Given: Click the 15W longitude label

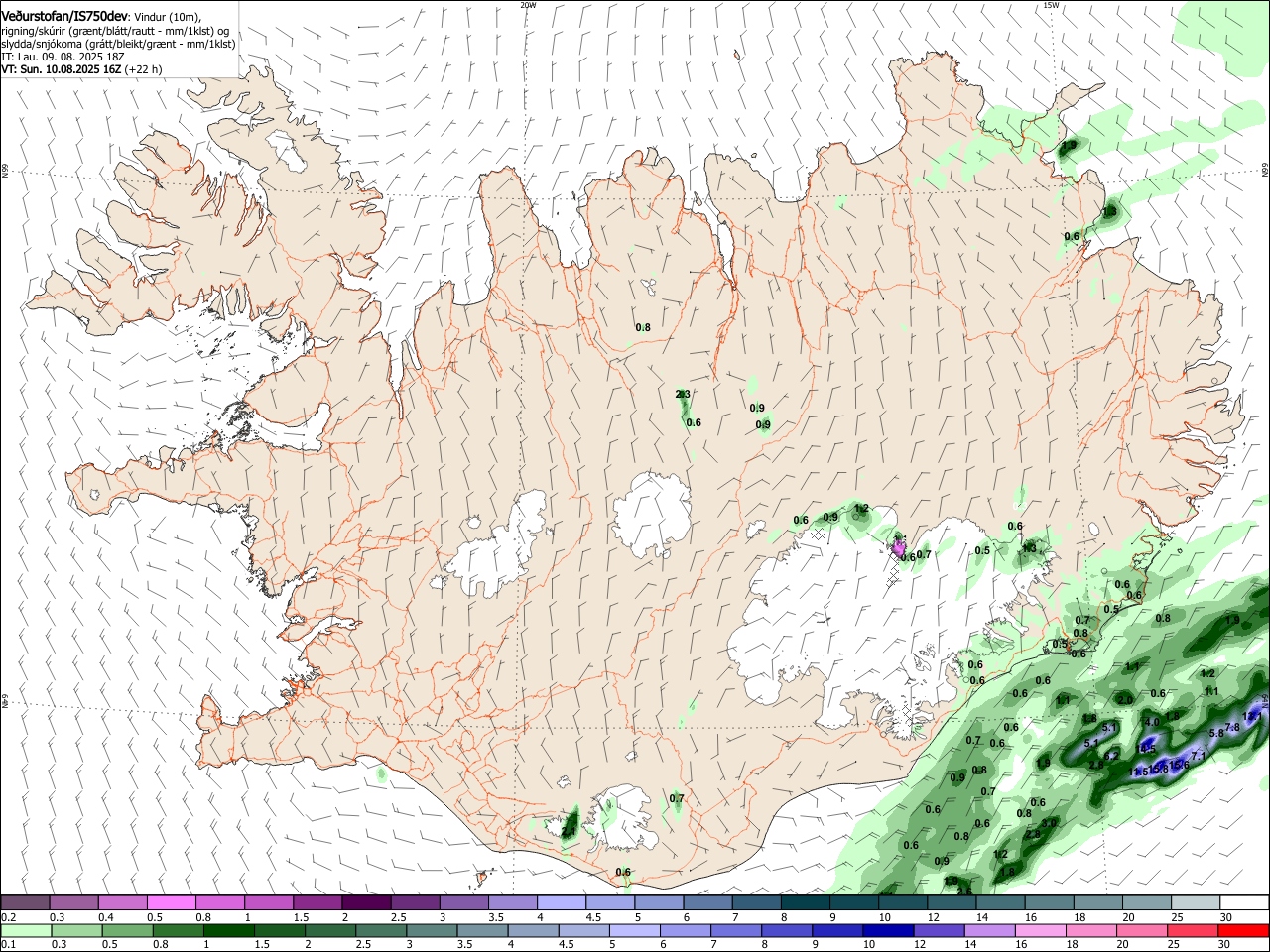Looking at the screenshot, I should coord(1051,5).
